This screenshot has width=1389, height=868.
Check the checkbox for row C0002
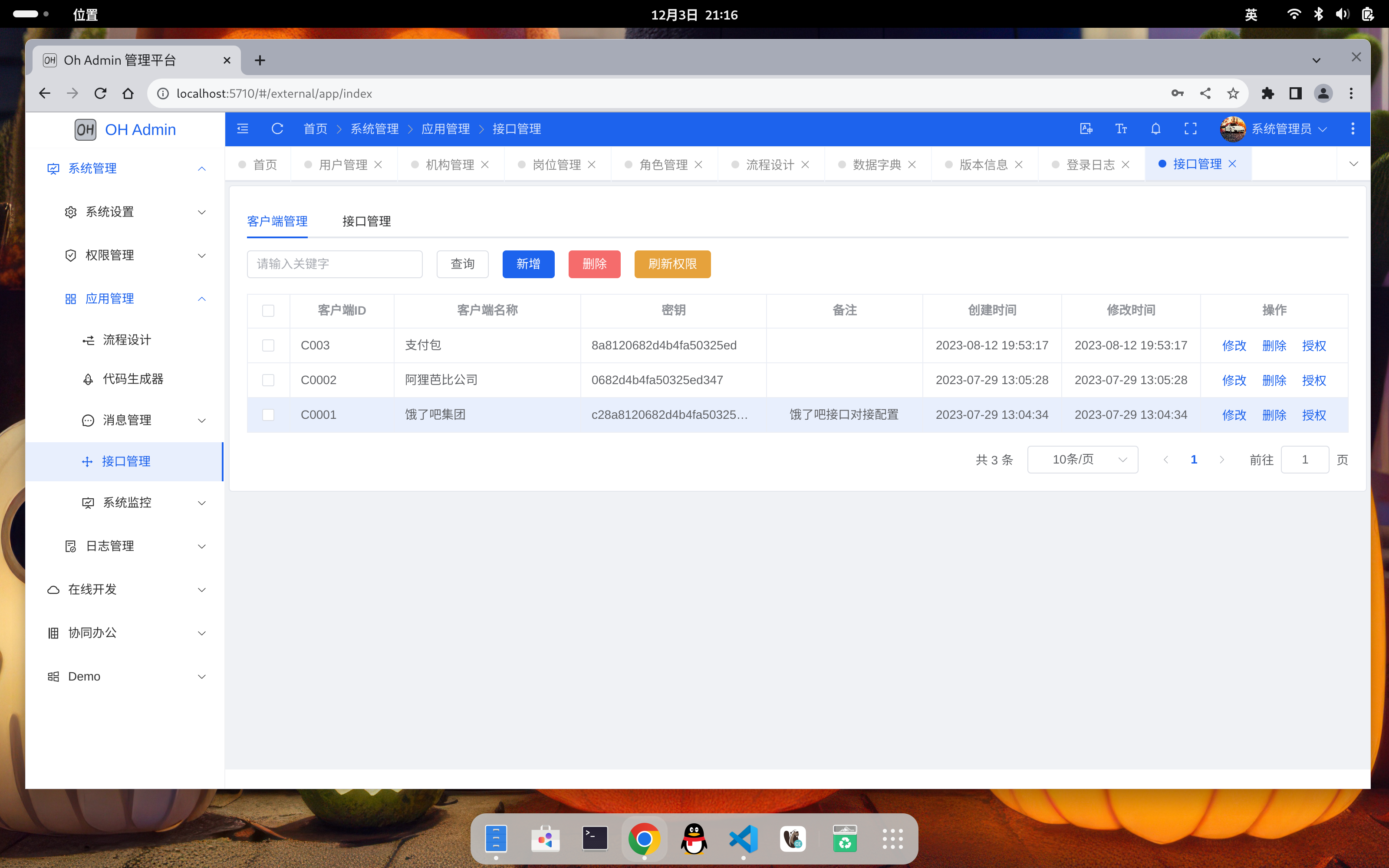pyautogui.click(x=268, y=380)
